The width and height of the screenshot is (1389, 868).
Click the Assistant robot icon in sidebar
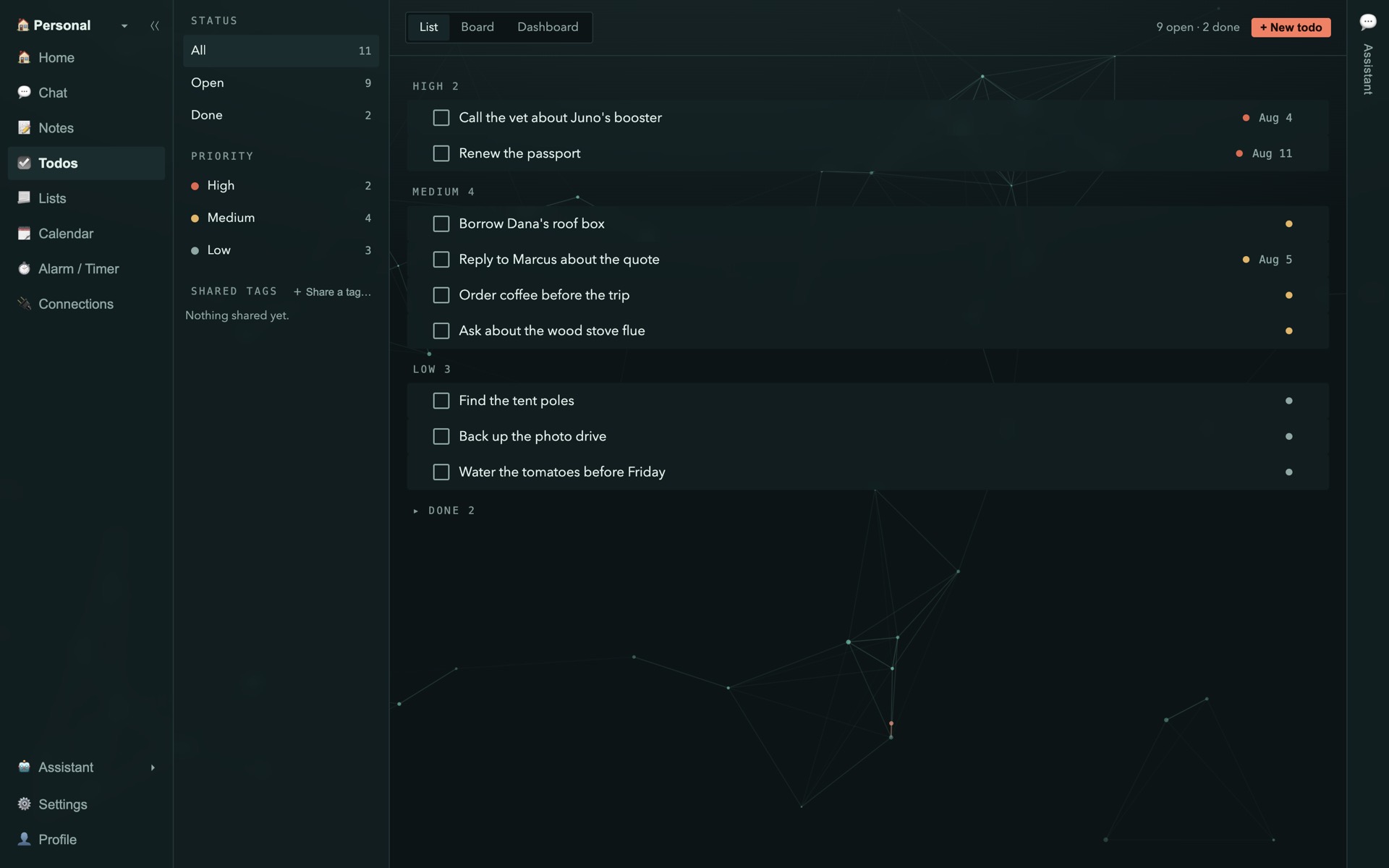pos(24,767)
